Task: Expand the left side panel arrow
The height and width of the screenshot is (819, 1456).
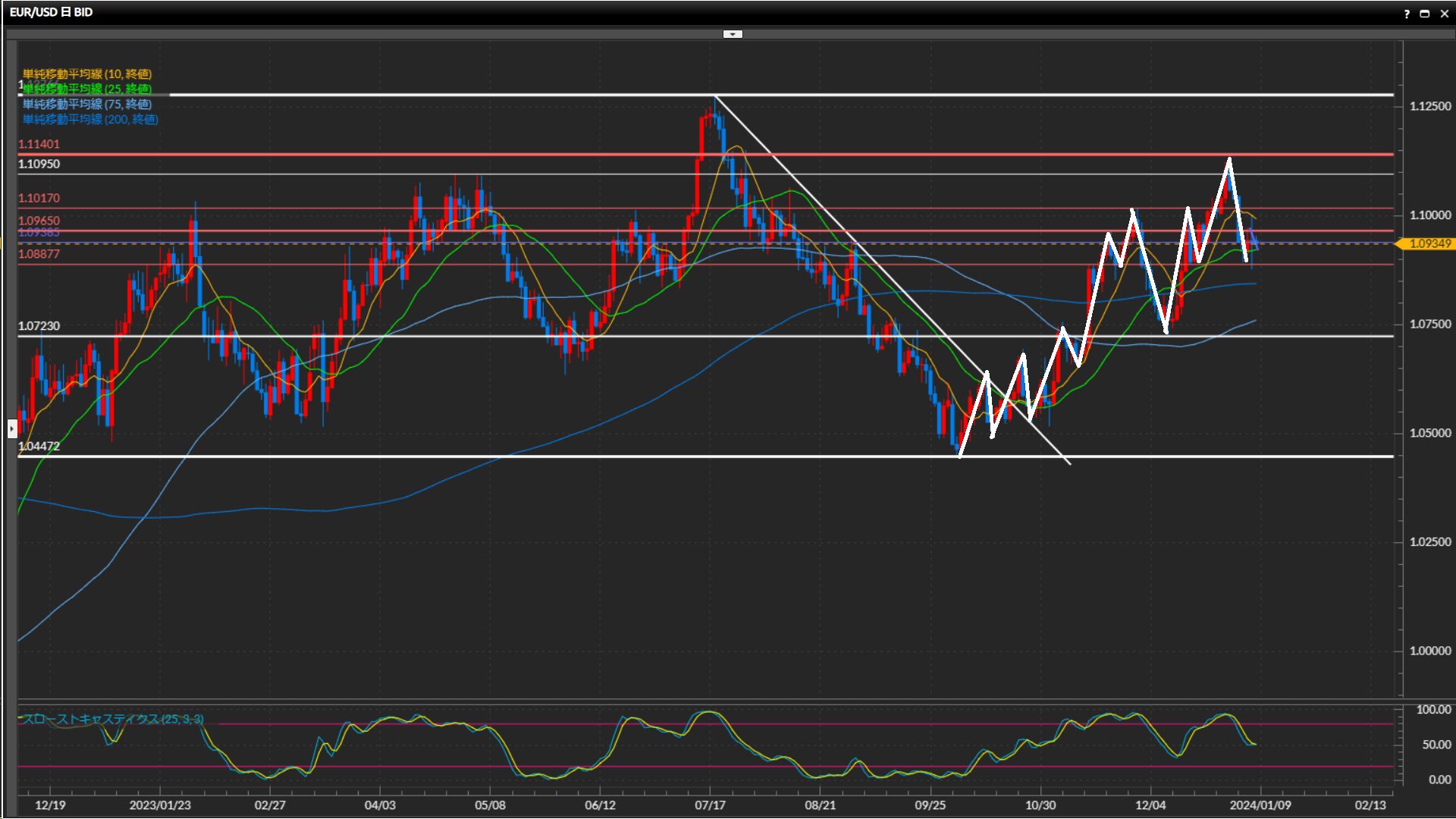Action: [11, 429]
